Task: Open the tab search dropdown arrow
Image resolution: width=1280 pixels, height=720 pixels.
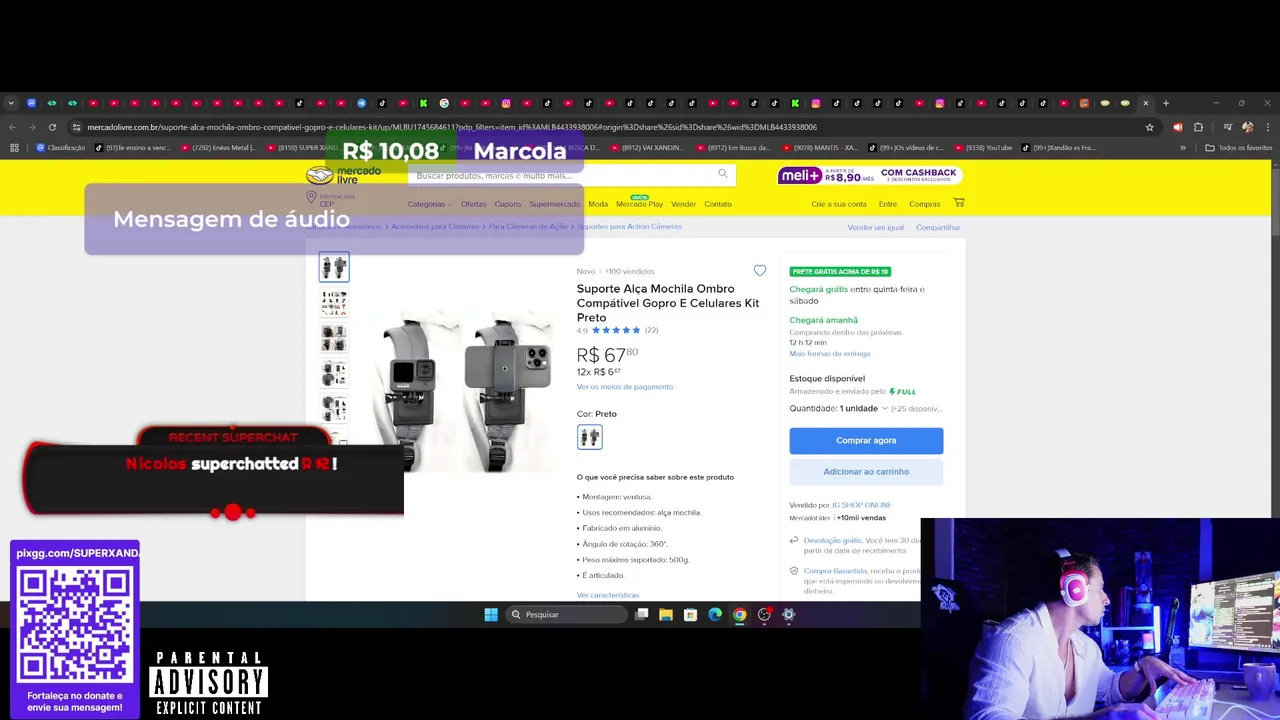Action: click(11, 103)
